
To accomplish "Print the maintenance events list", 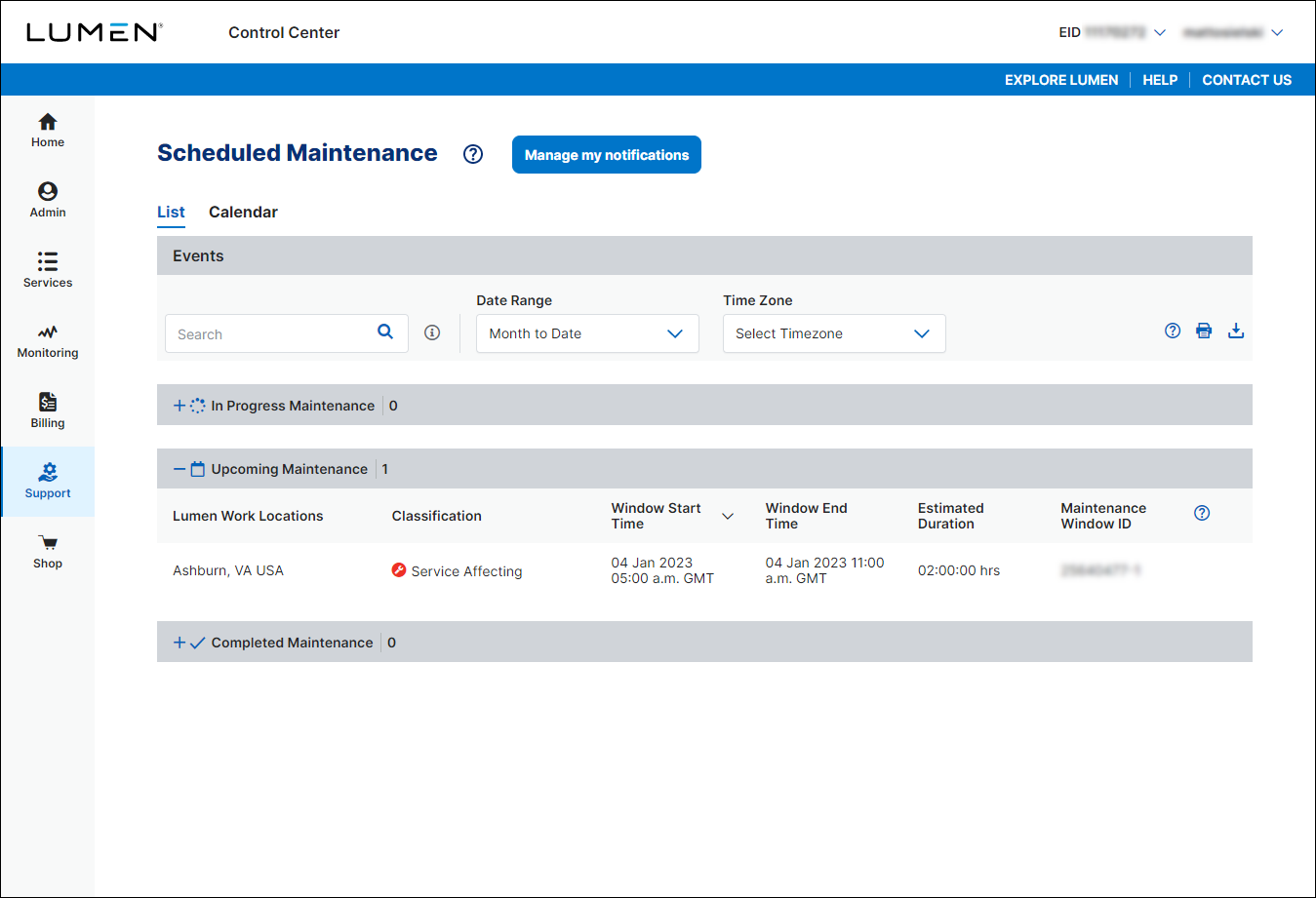I will click(1204, 331).
